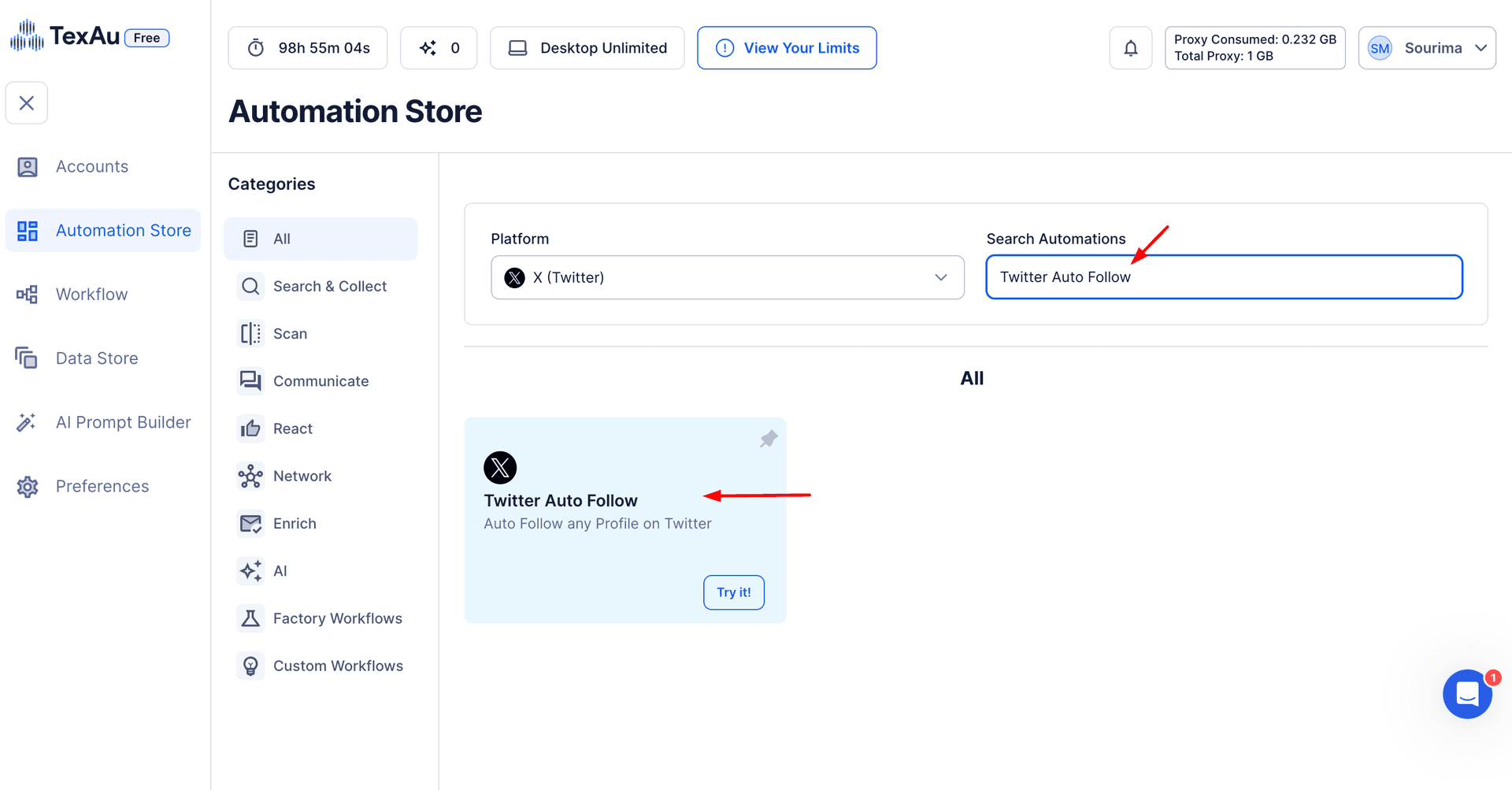Select the Enrich category icon
1512x790 pixels.
(250, 523)
